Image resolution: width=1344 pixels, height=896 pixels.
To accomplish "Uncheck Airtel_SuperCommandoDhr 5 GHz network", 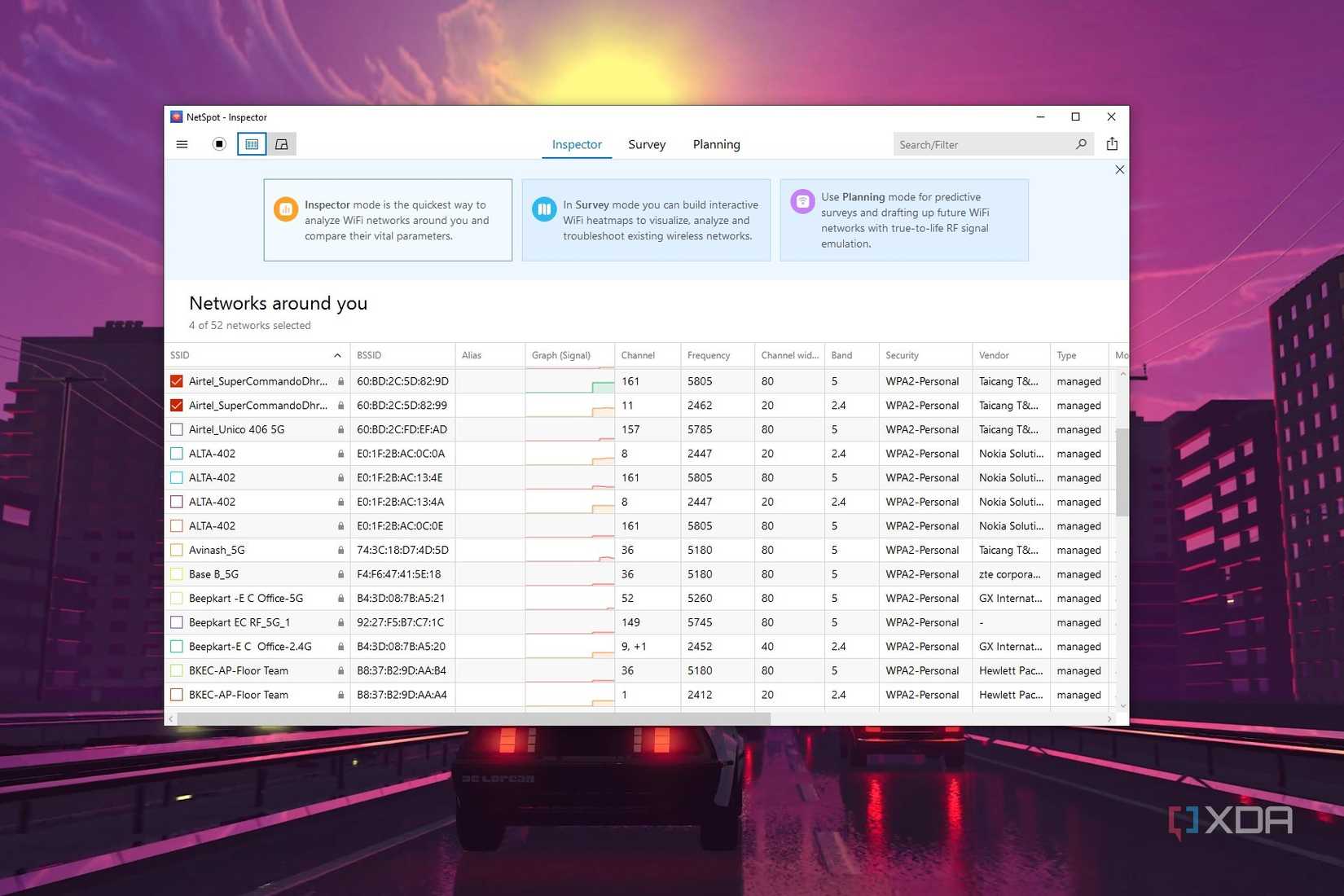I will (x=177, y=381).
